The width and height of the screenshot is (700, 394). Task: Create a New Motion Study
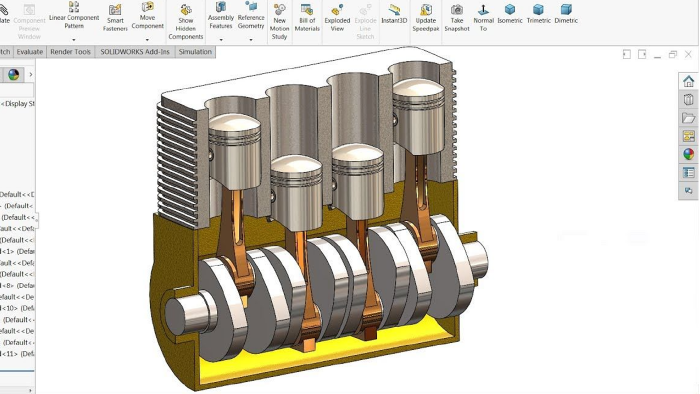point(279,22)
